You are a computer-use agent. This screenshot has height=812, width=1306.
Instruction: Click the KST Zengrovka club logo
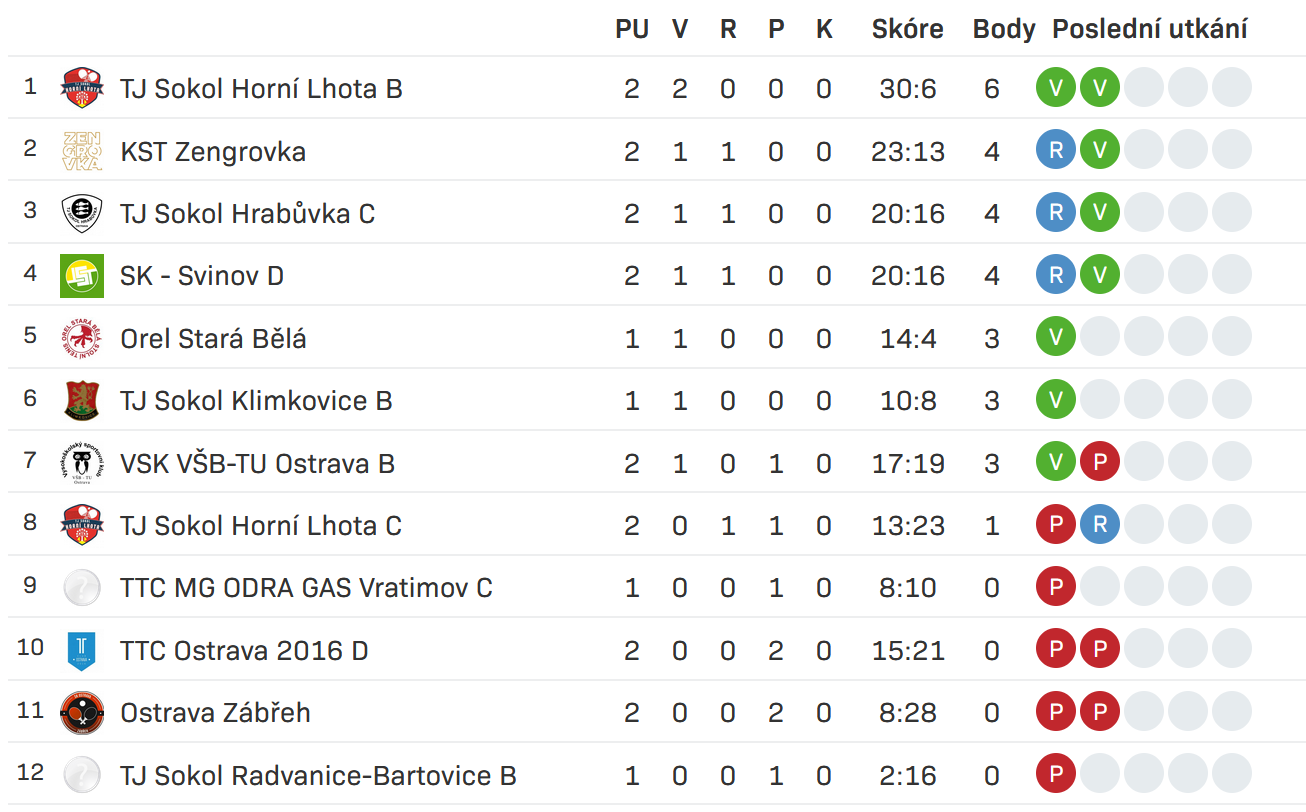point(82,151)
